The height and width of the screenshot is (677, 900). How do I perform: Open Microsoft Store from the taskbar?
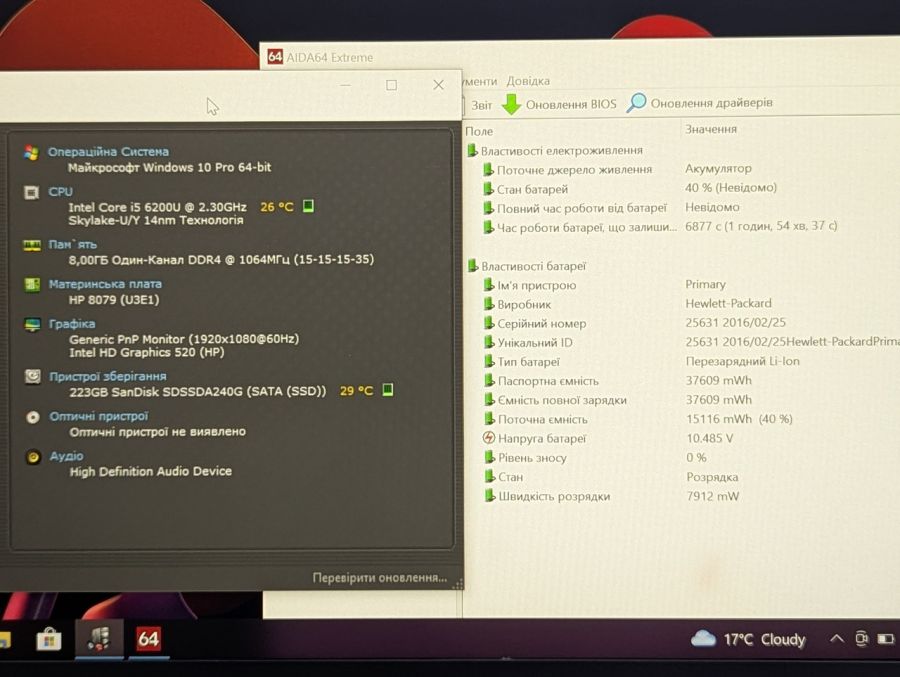(x=49, y=639)
